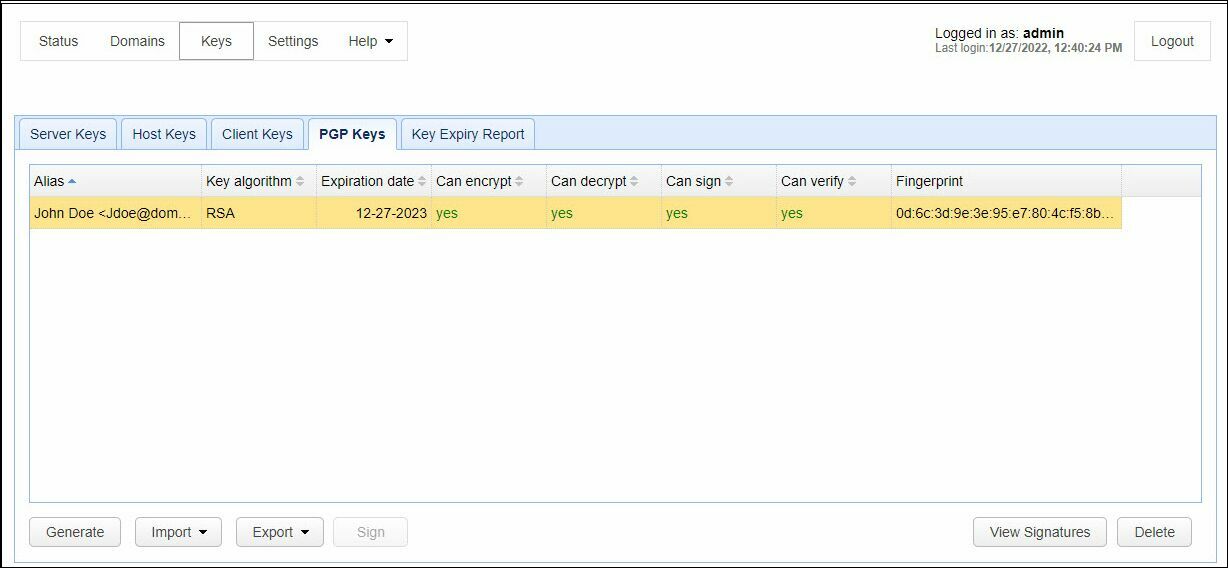Open the Status menu item
This screenshot has height=568, width=1228.
click(x=58, y=41)
